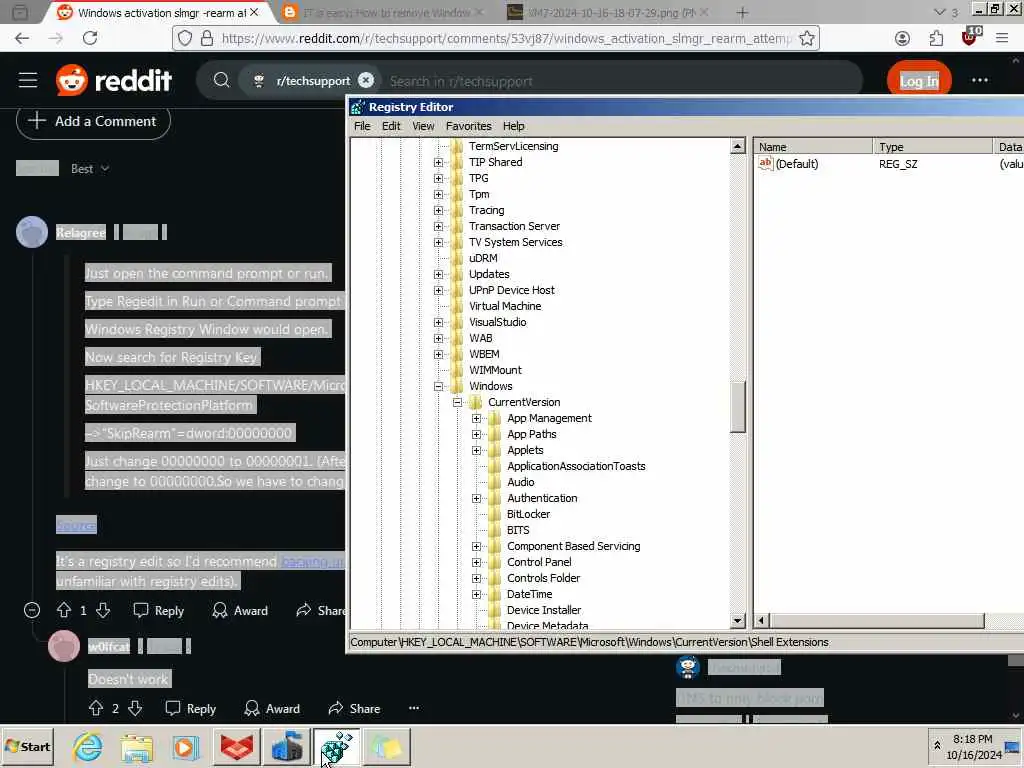Click the Start button
Screen dimensions: 1024x768
[27, 746]
